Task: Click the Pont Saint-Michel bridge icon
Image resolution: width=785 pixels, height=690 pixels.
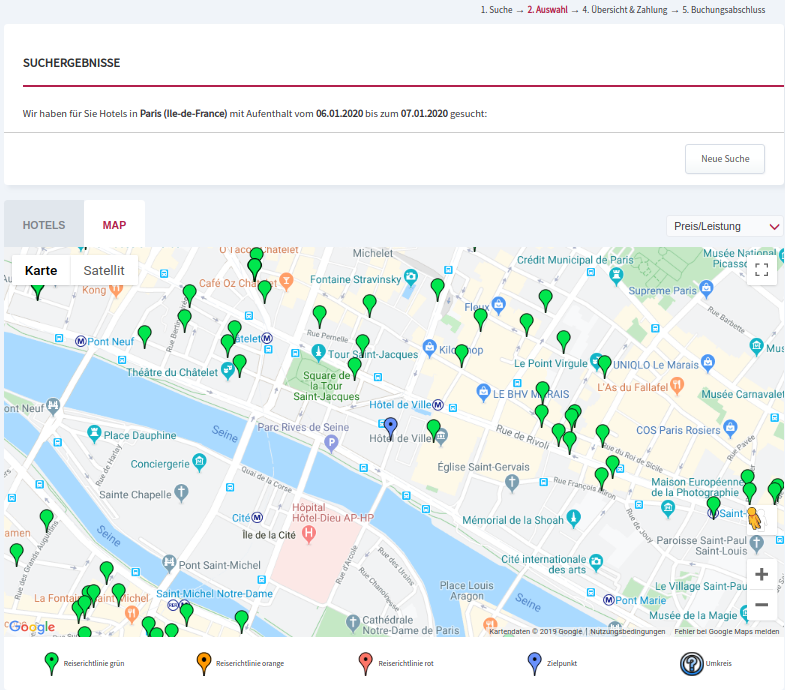Action: pyautogui.click(x=169, y=563)
